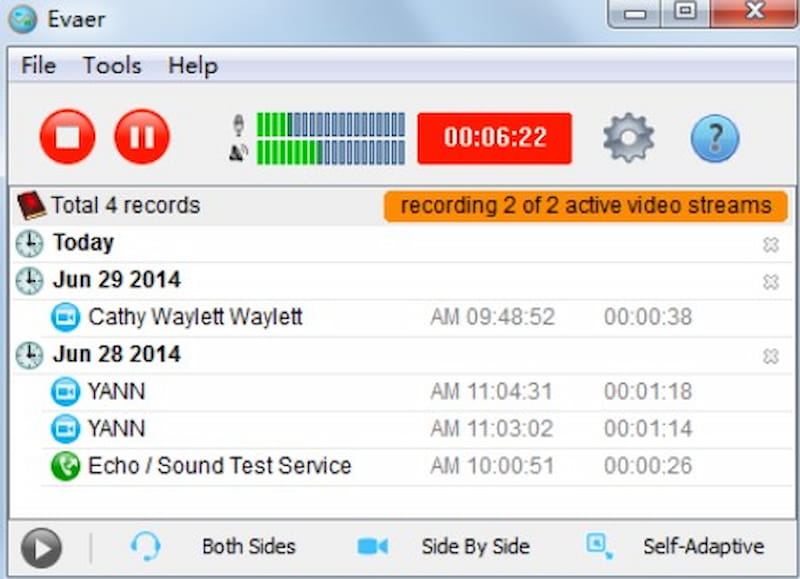
Task: Click the webcam icon beside Cathy Waylett Waylett
Action: (x=64, y=317)
